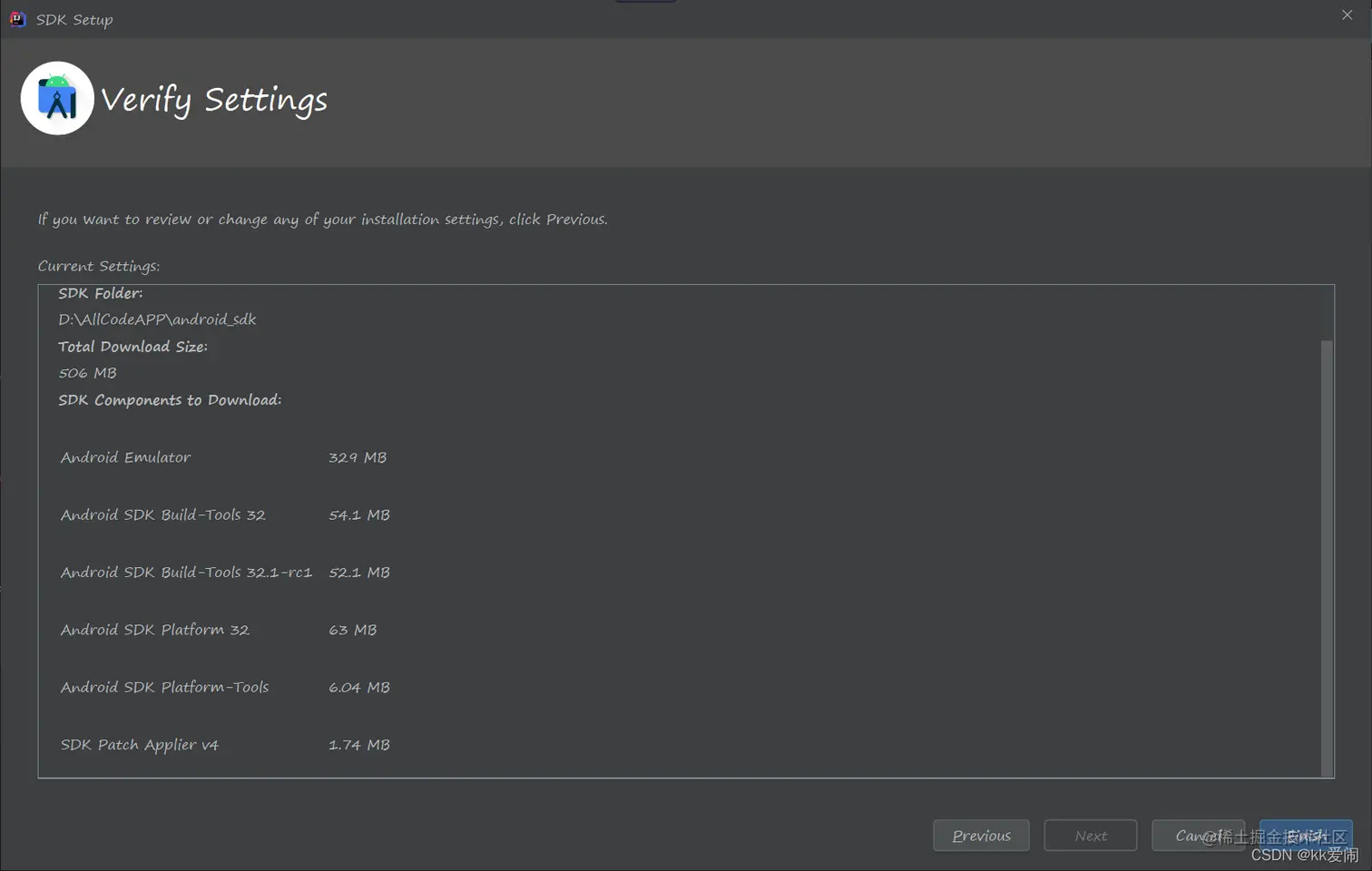Click the Total Download Size label
Image resolution: width=1372 pixels, height=871 pixels.
pyautogui.click(x=132, y=347)
